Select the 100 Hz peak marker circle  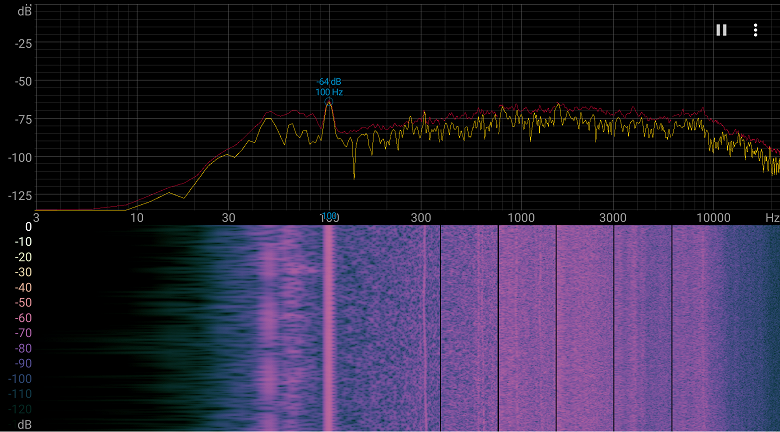328,102
